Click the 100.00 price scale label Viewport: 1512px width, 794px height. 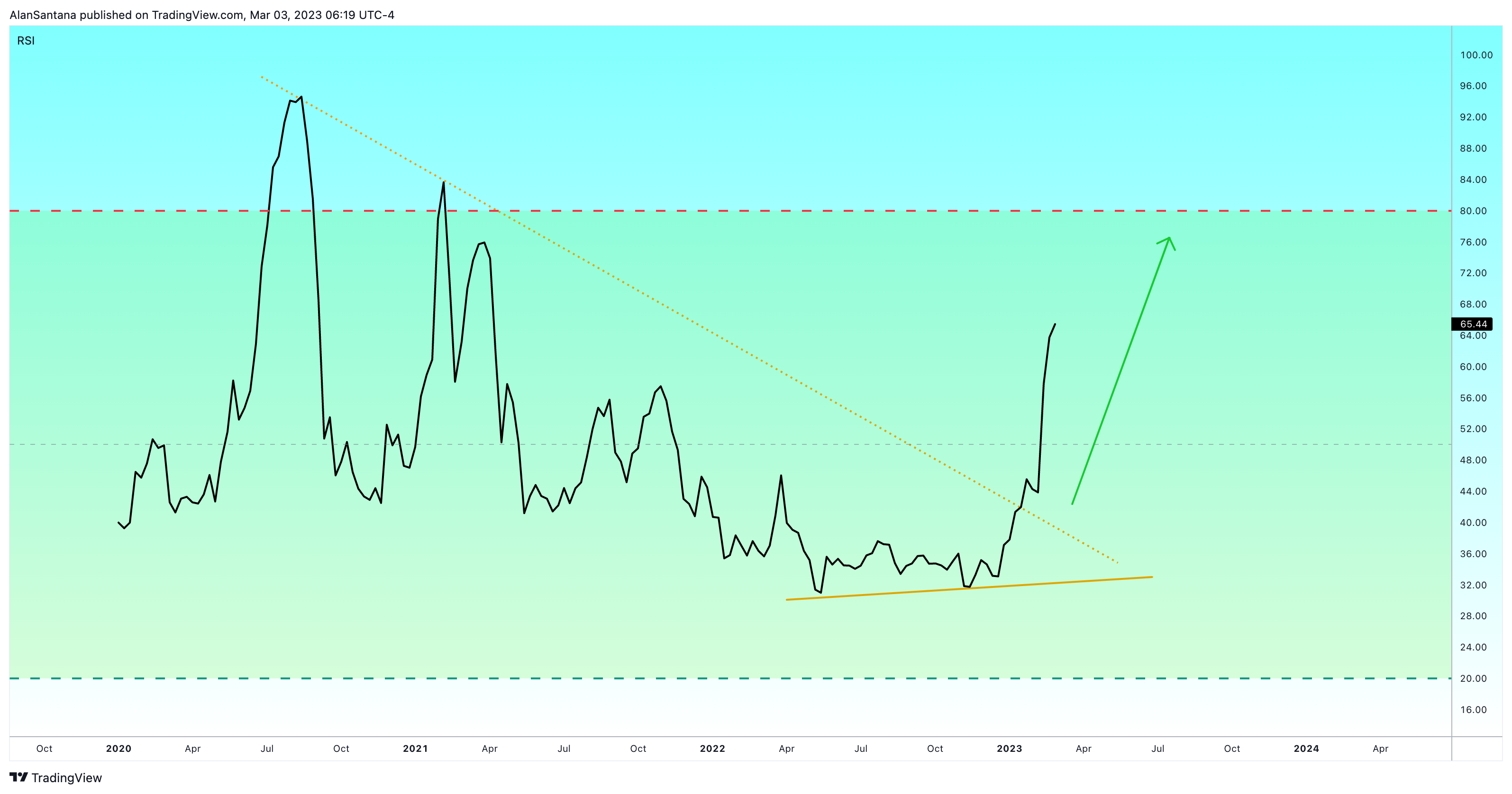click(x=1476, y=55)
